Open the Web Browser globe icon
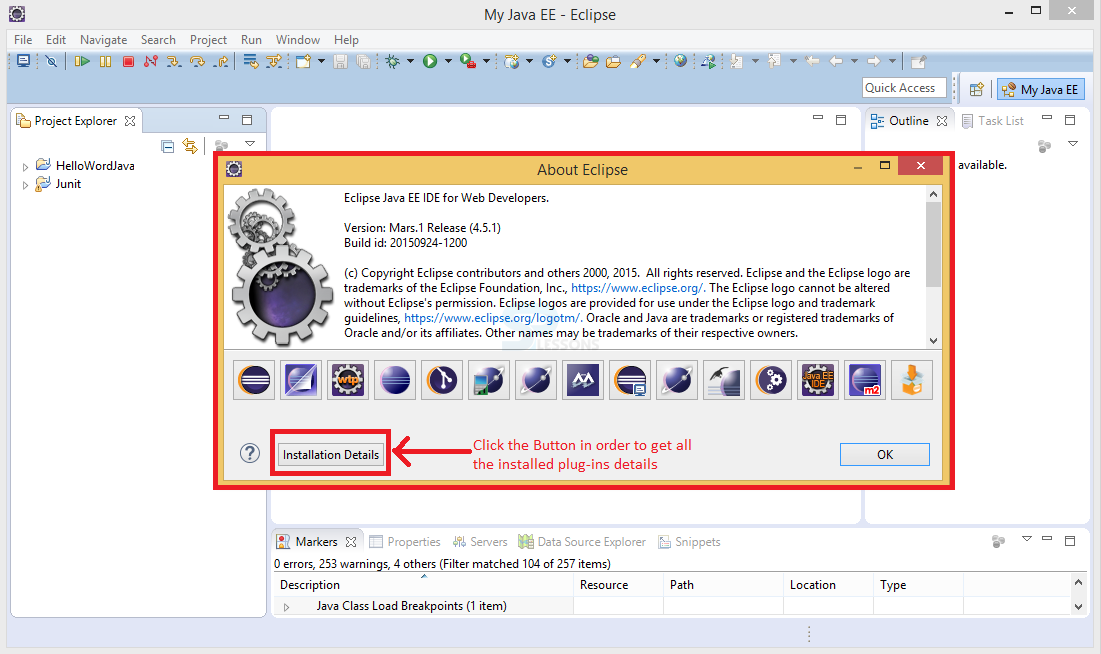This screenshot has height=654, width=1101. 680,61
